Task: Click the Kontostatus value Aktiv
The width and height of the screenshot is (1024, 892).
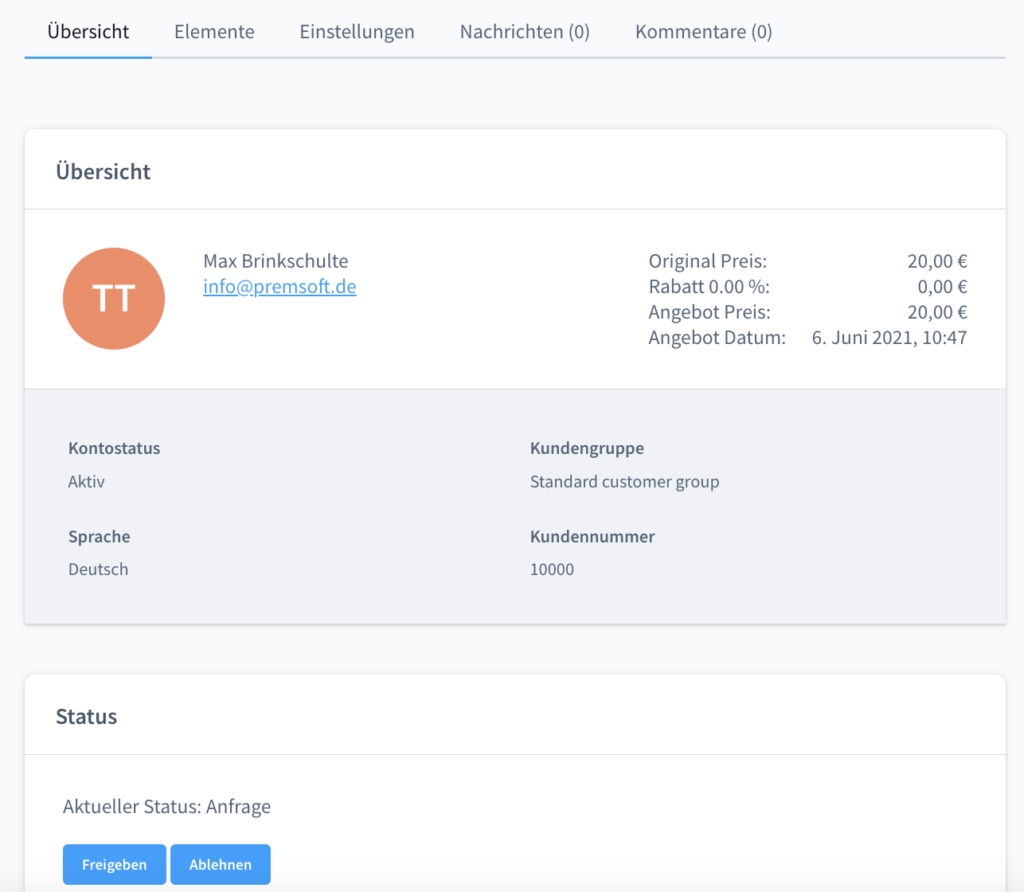Action: (x=86, y=482)
